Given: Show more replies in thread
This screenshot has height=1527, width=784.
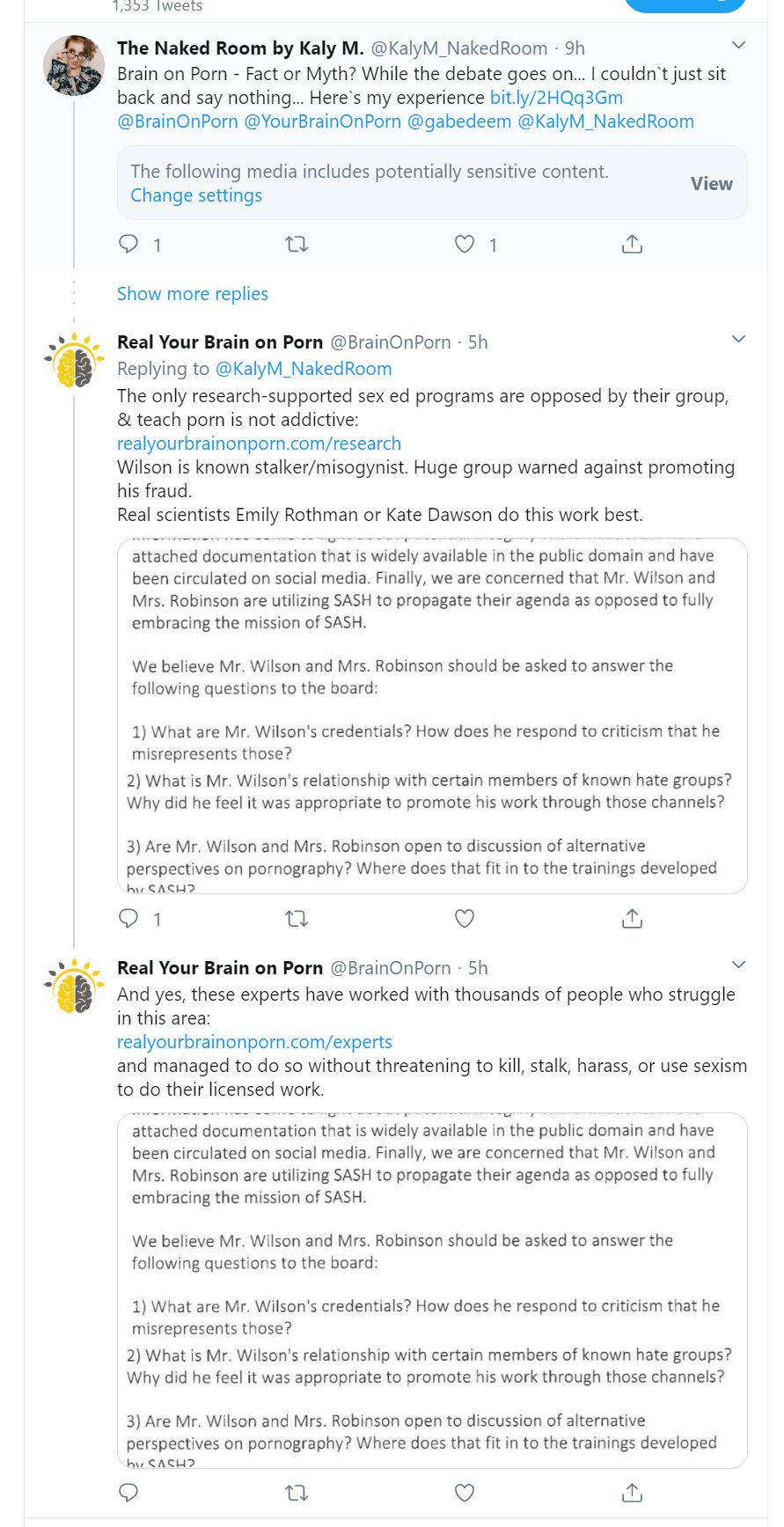Looking at the screenshot, I should [x=193, y=294].
